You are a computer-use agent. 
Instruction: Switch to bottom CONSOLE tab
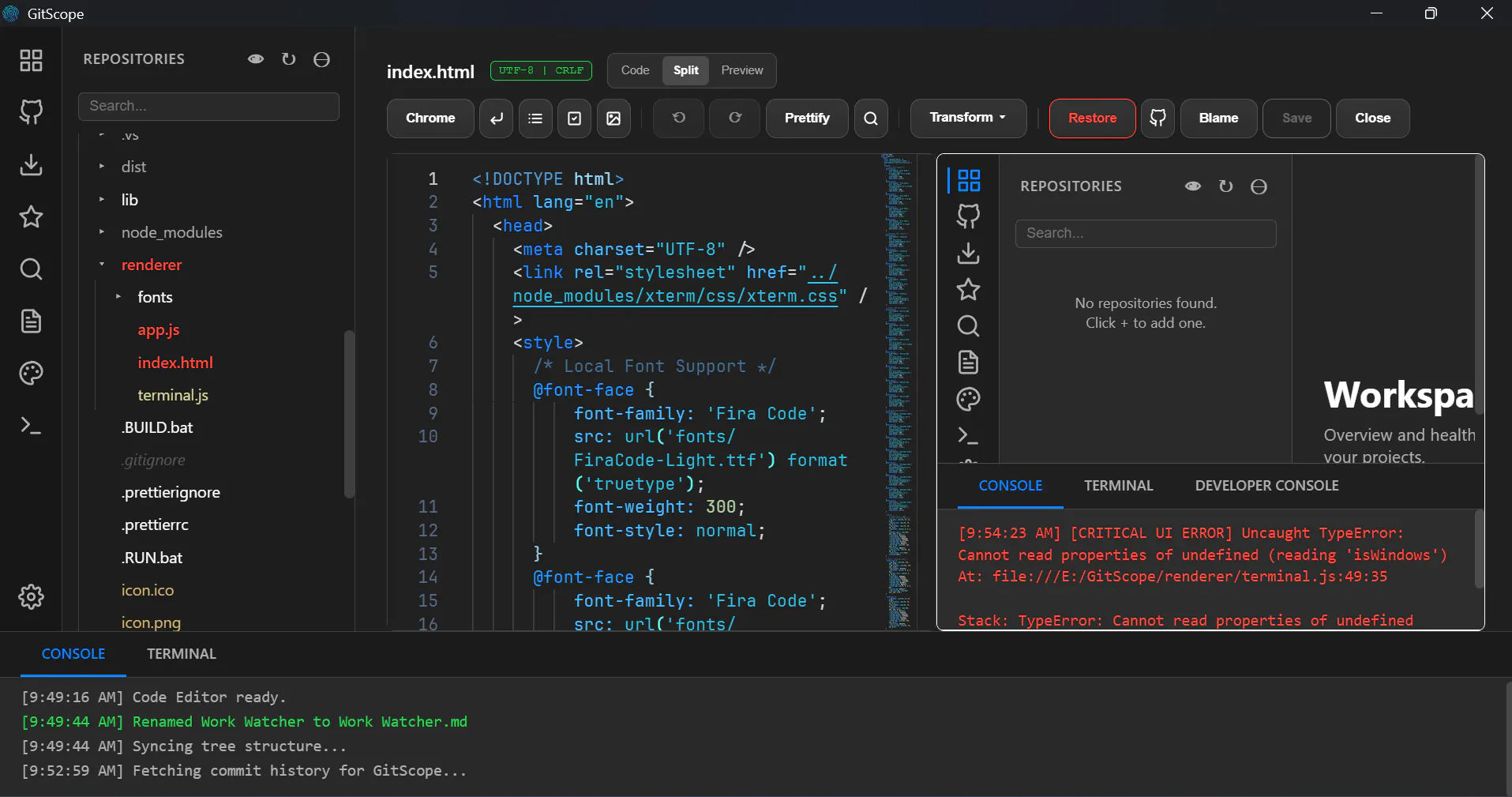click(73, 654)
